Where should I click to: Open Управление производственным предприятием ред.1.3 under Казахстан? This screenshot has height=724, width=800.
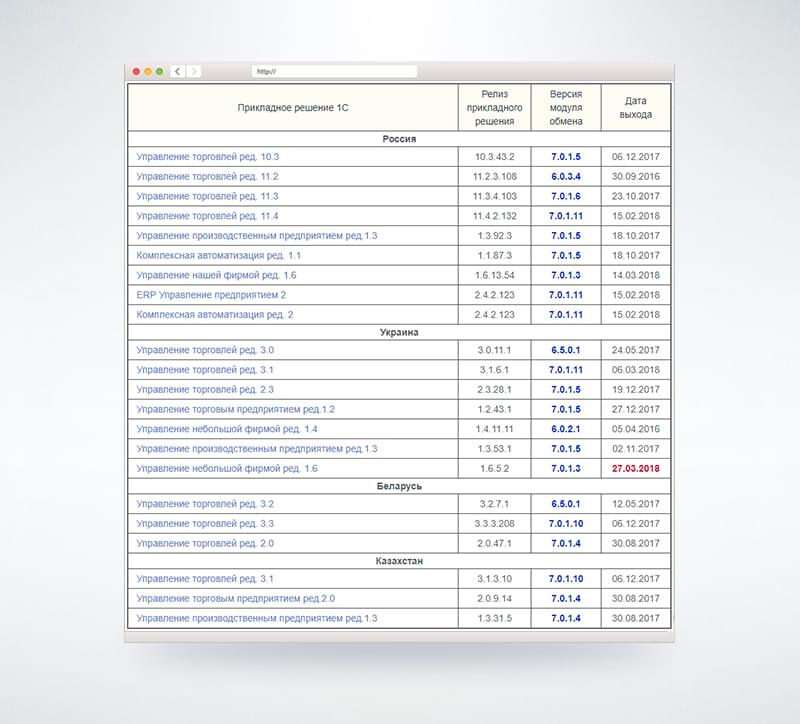[x=257, y=618]
